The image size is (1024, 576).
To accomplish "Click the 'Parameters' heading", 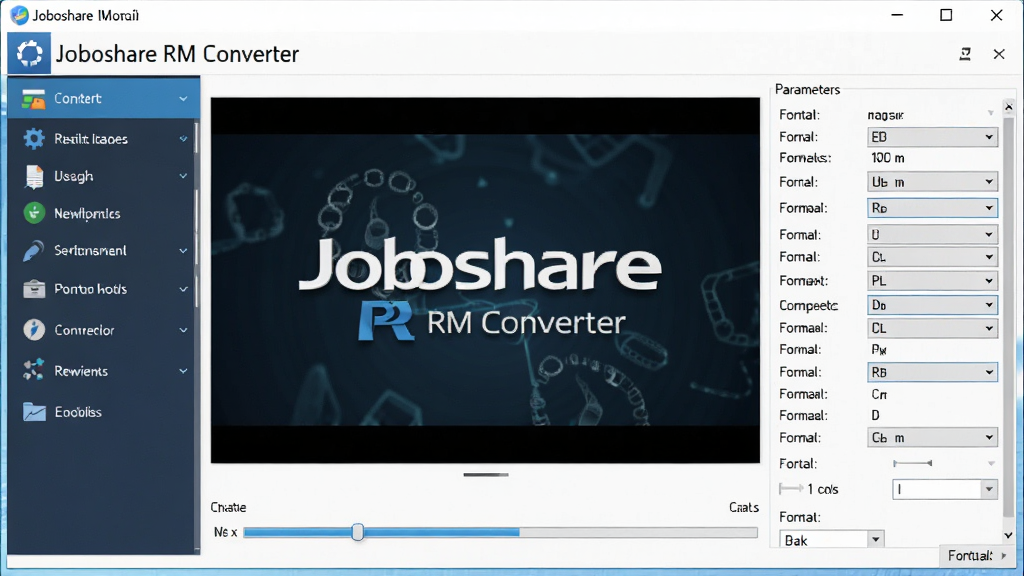I will click(x=807, y=89).
